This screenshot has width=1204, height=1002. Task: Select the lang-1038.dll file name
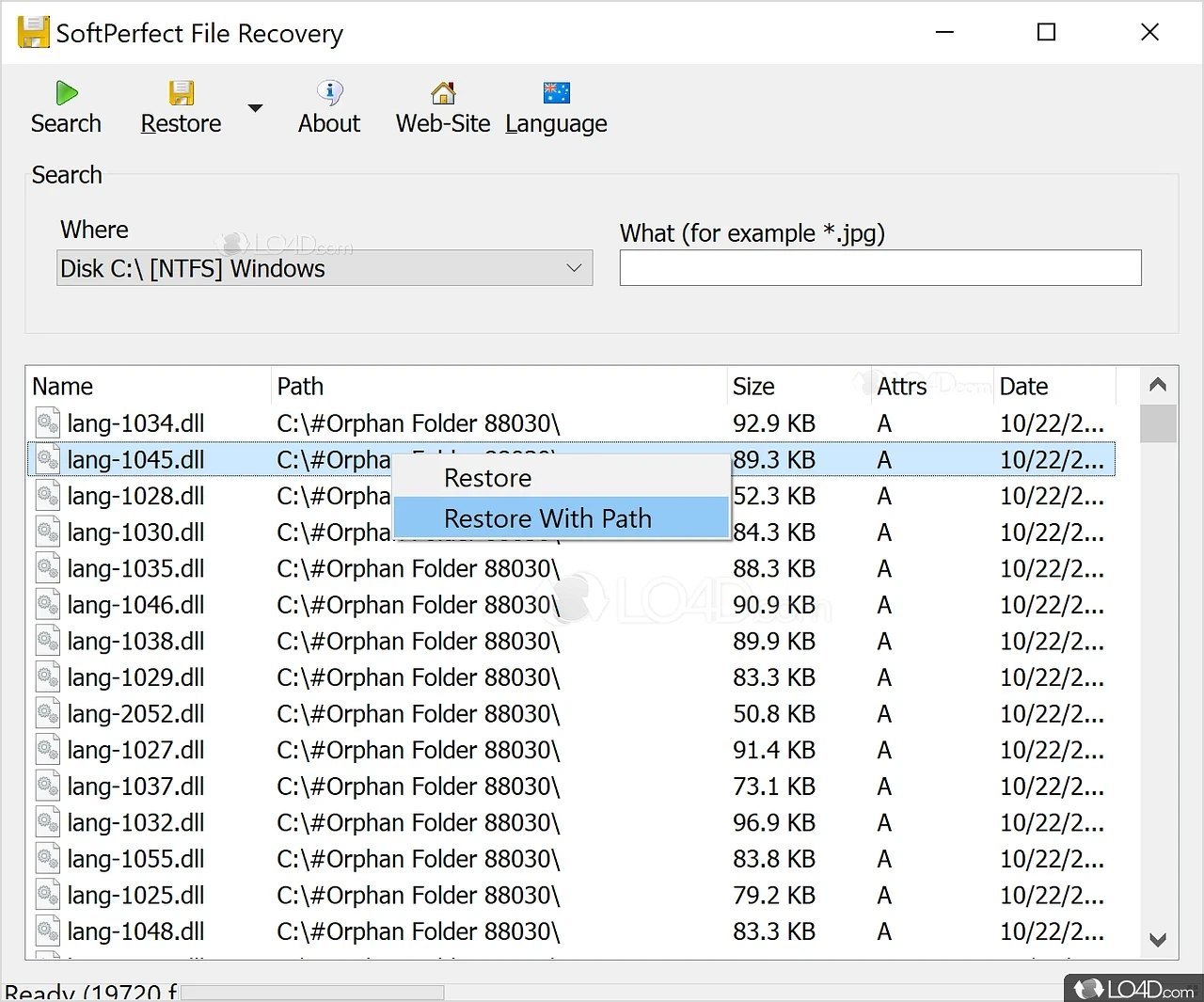(135, 642)
